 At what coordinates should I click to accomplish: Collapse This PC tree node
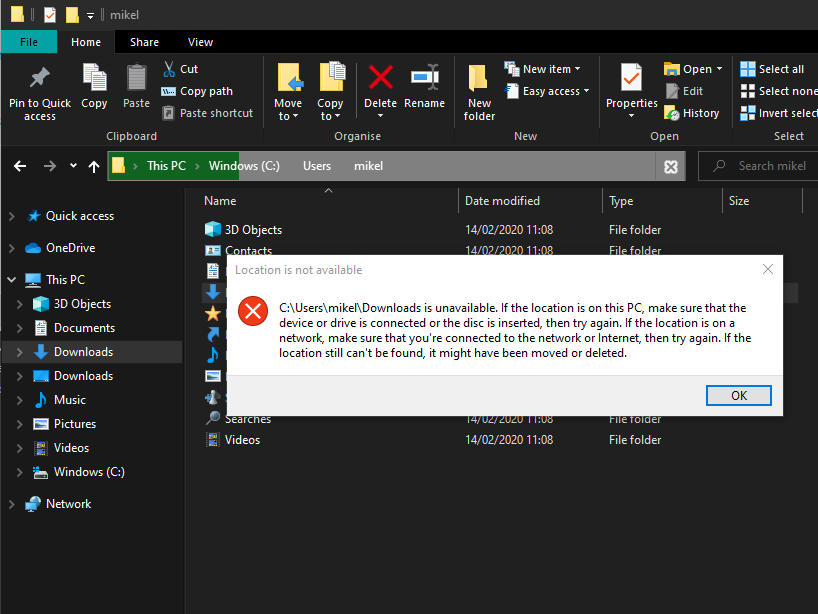pos(11,280)
